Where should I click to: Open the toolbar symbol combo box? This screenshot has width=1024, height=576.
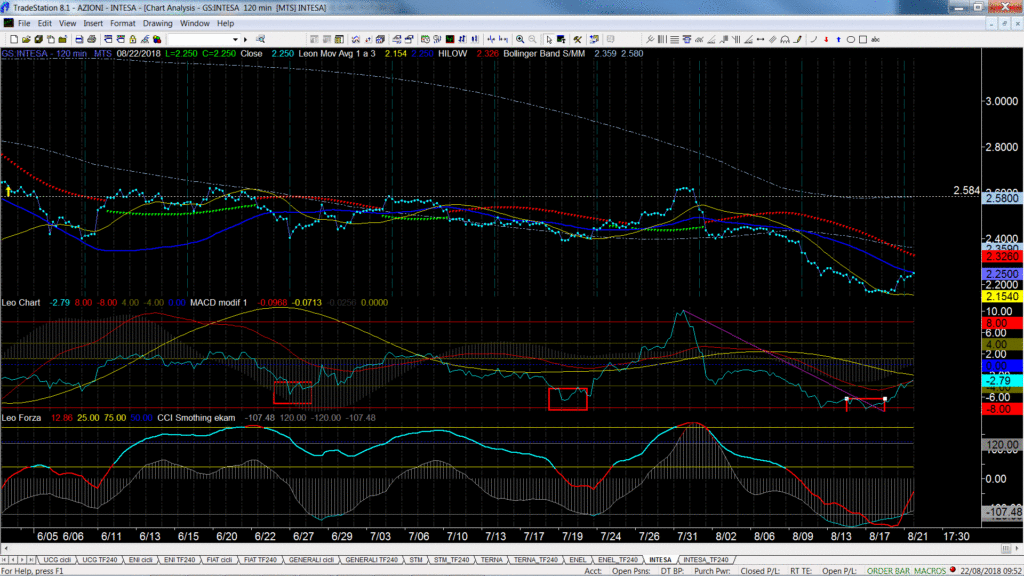pos(204,40)
